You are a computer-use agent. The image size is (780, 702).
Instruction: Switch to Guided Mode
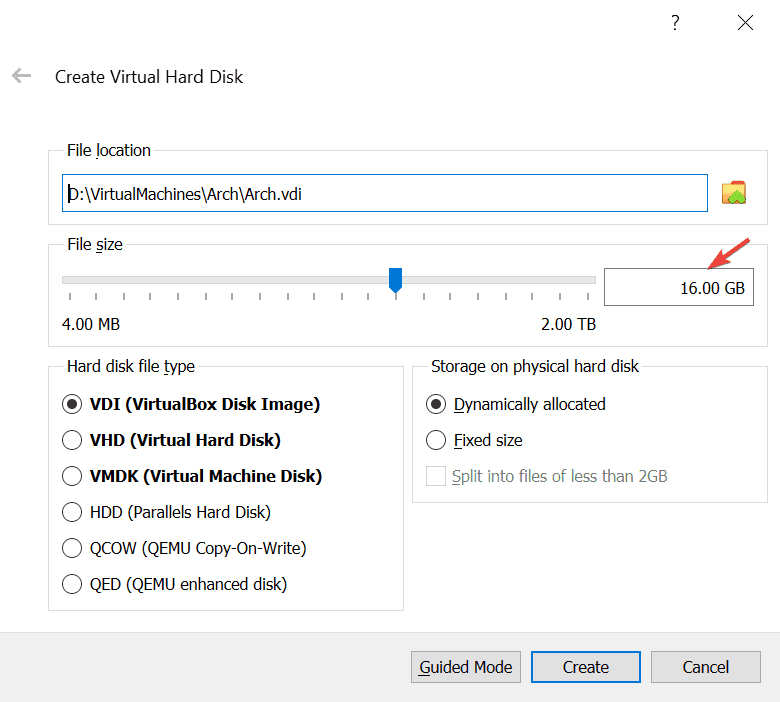coord(466,667)
